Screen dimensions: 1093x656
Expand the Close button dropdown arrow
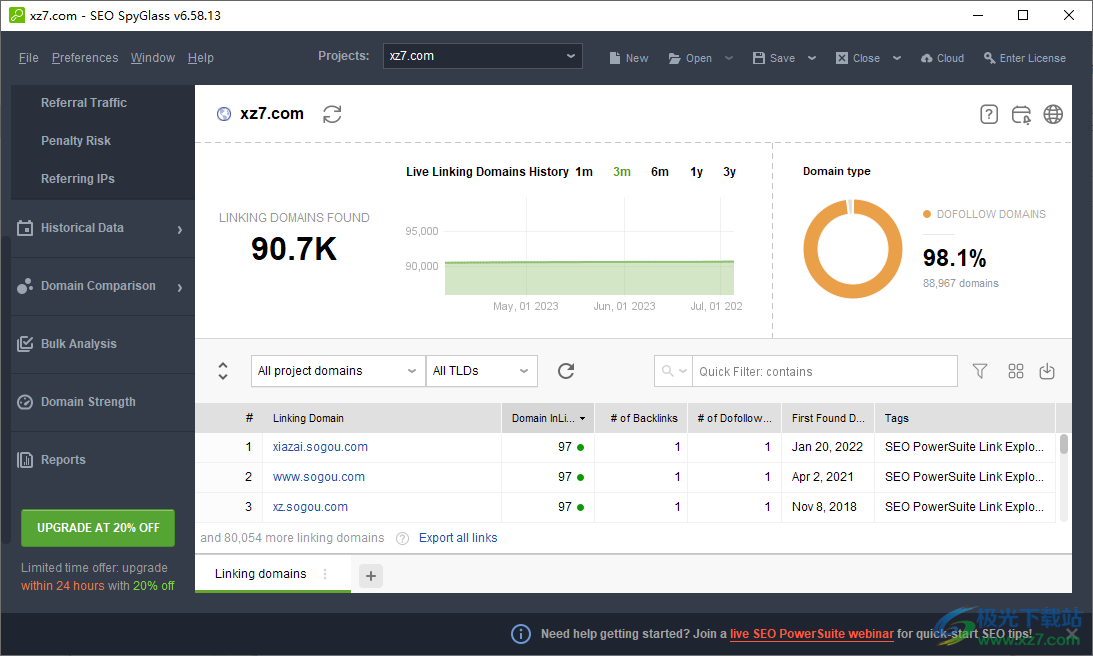click(x=897, y=58)
